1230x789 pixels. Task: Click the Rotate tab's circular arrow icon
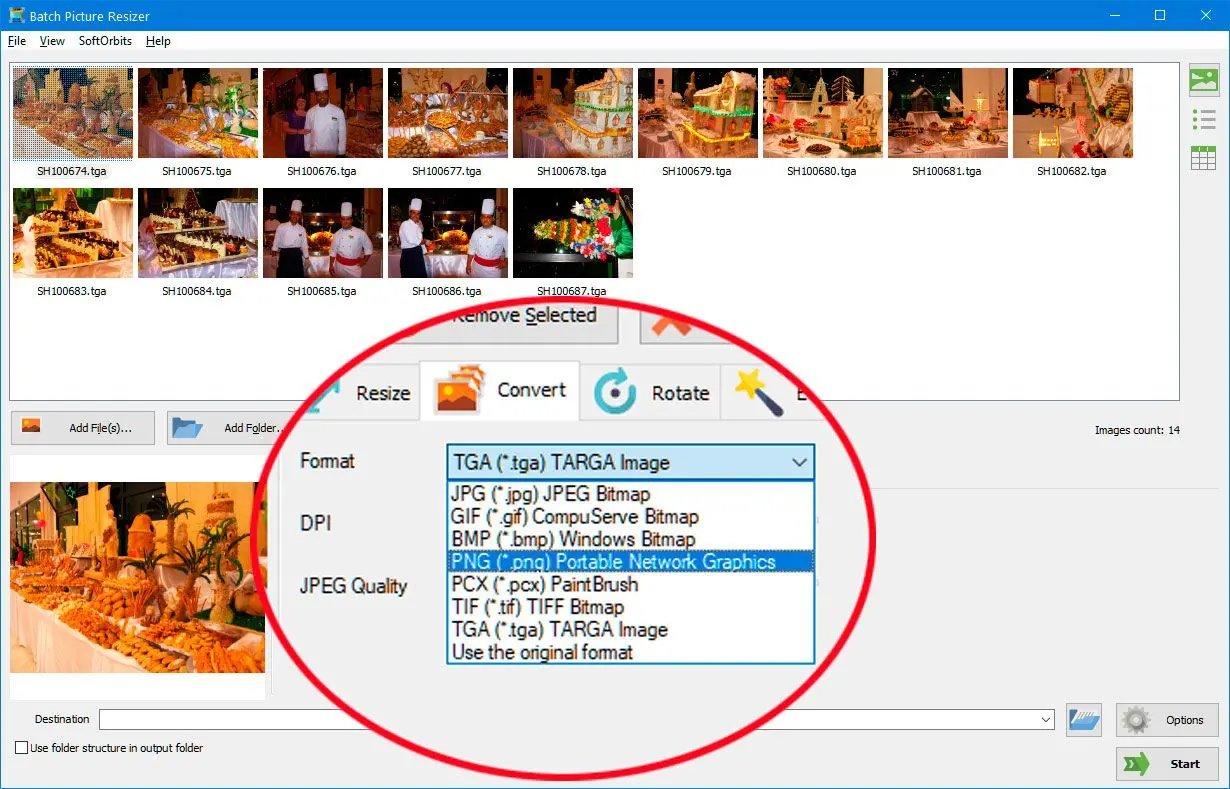pos(615,392)
